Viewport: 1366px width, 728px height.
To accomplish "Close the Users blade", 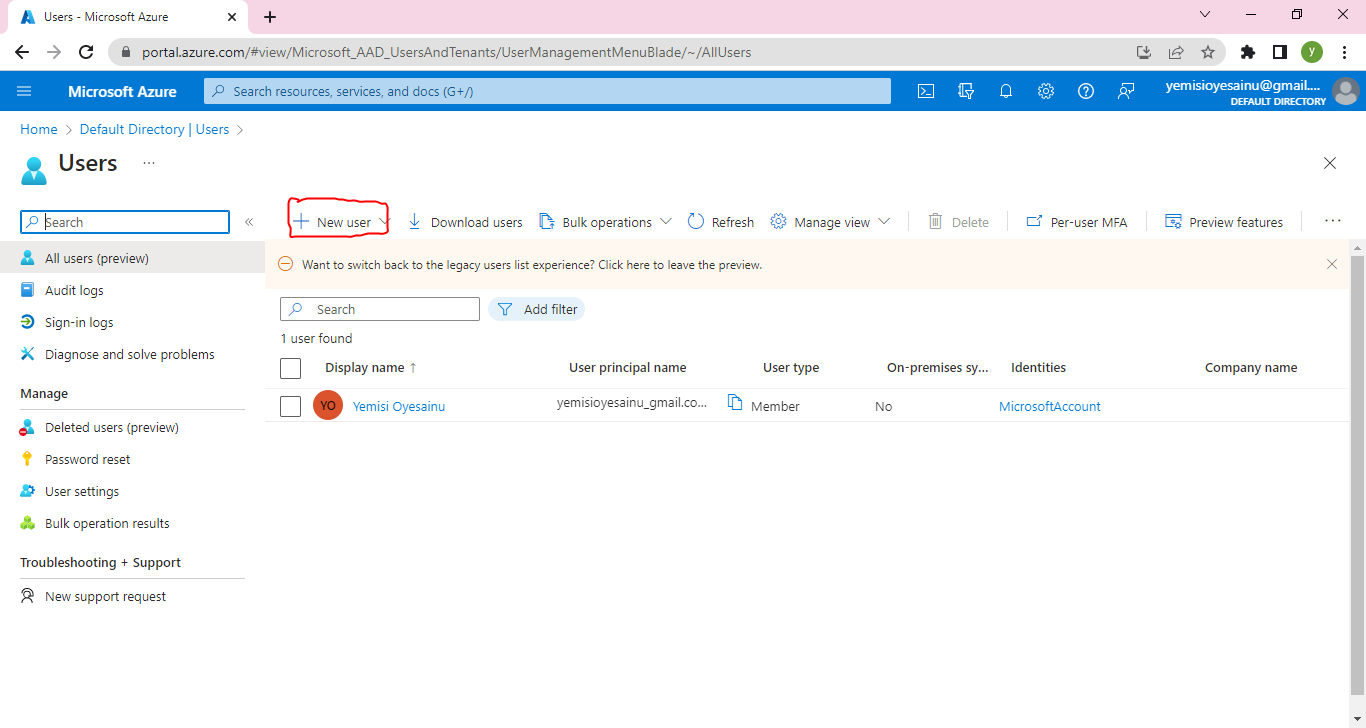I will [x=1330, y=163].
